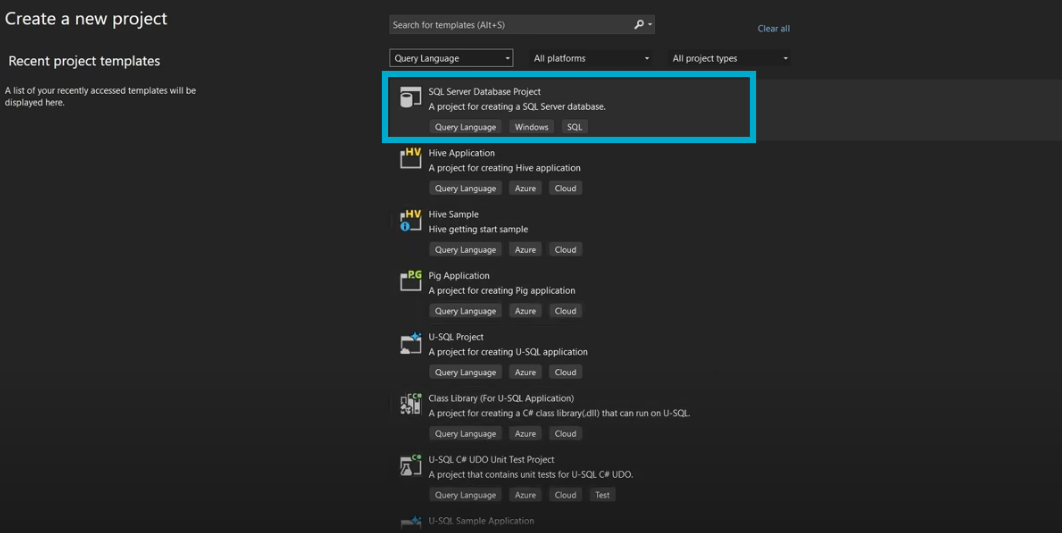Select Class Library (For U-SQL Application) title
Viewport: 1062px width, 533px height.
[x=501, y=398]
